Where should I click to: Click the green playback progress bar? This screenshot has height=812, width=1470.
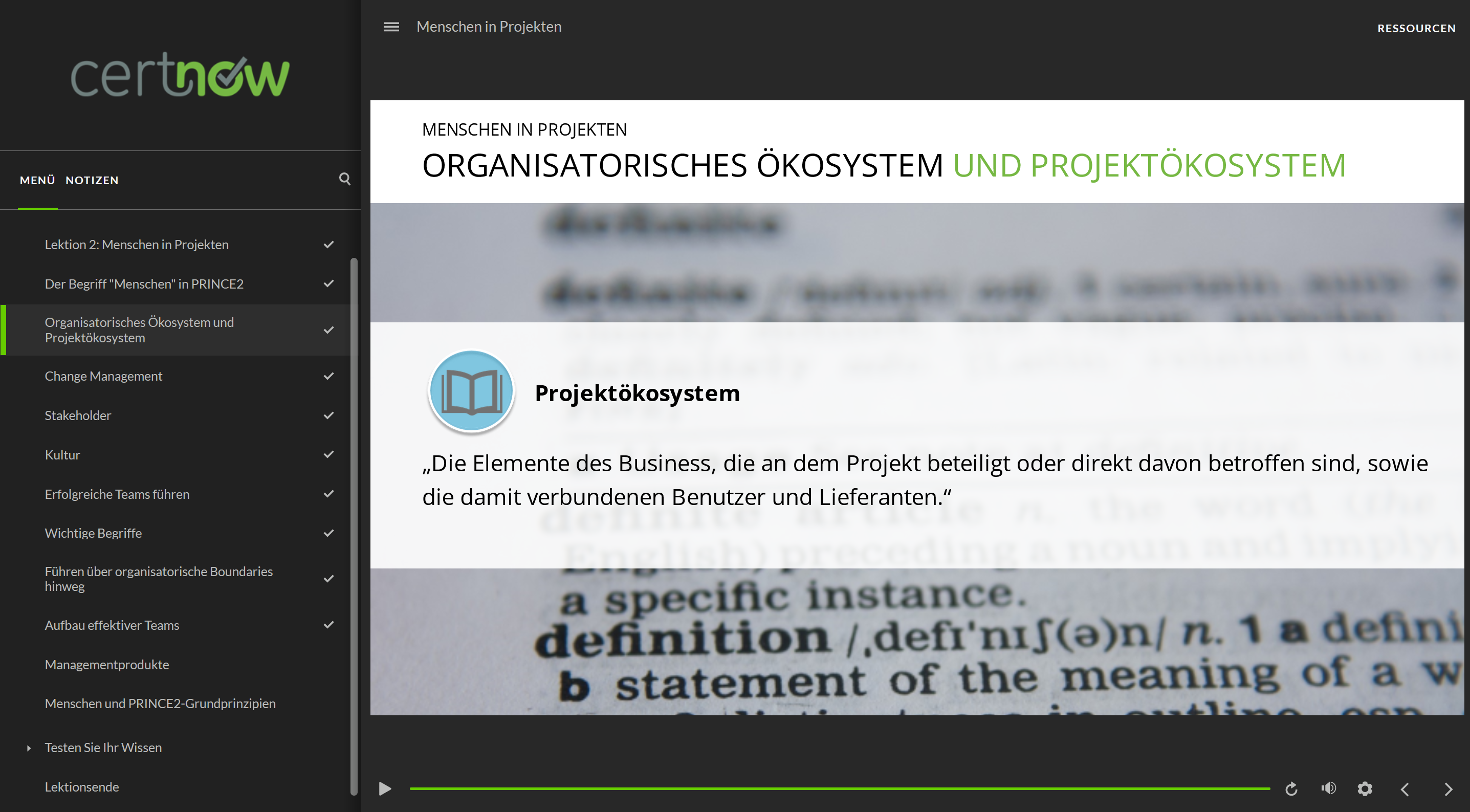pos(839,788)
